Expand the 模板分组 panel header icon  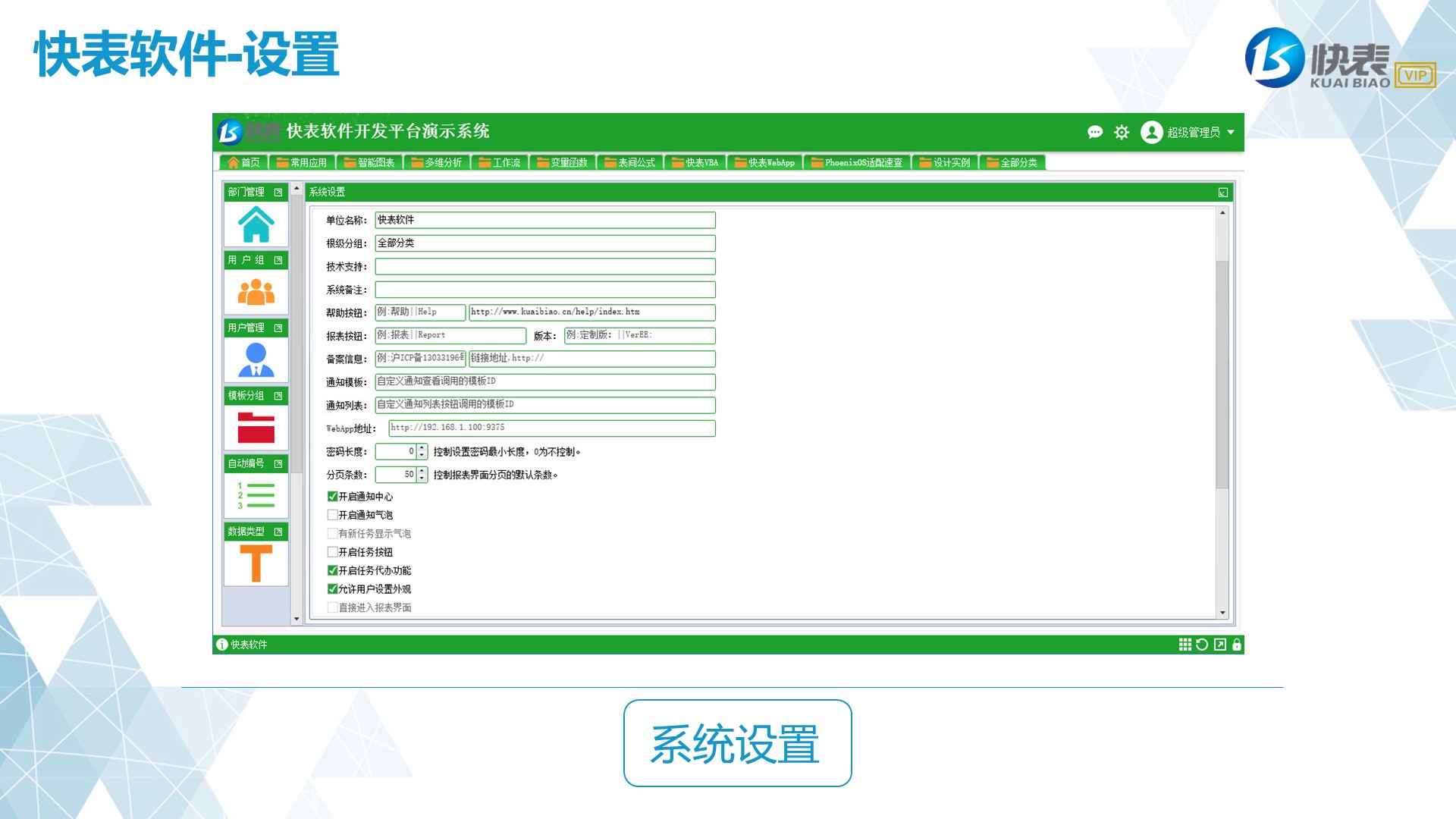[x=278, y=396]
